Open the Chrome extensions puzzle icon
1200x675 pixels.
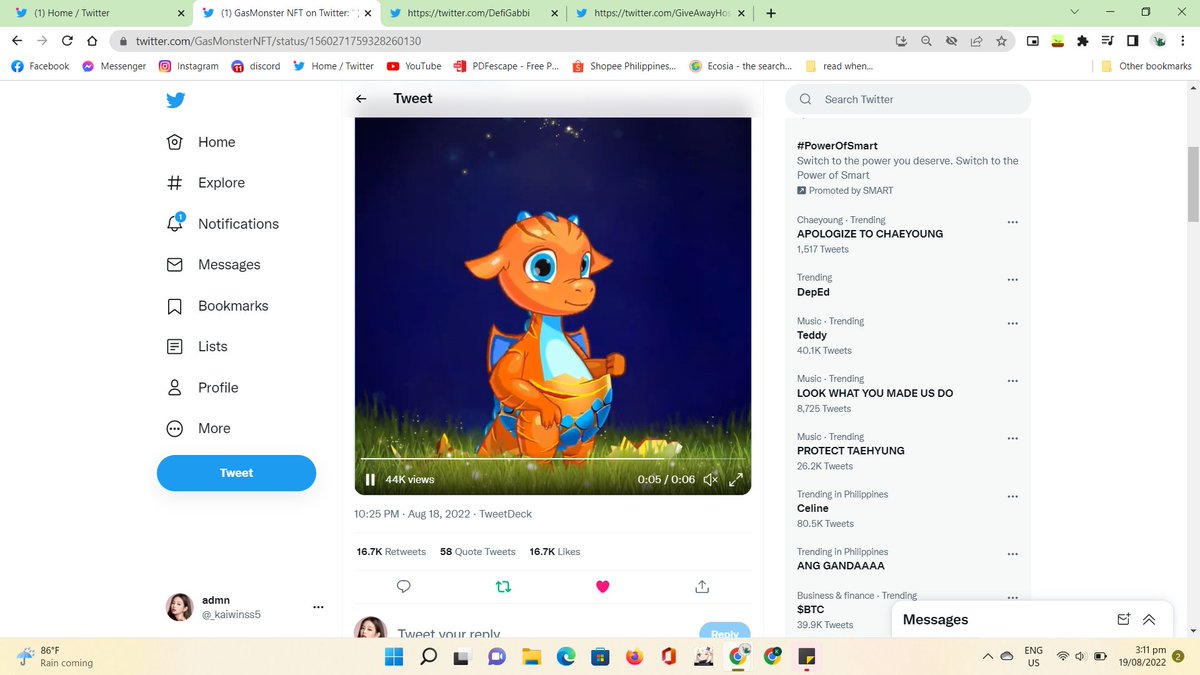tap(1082, 41)
